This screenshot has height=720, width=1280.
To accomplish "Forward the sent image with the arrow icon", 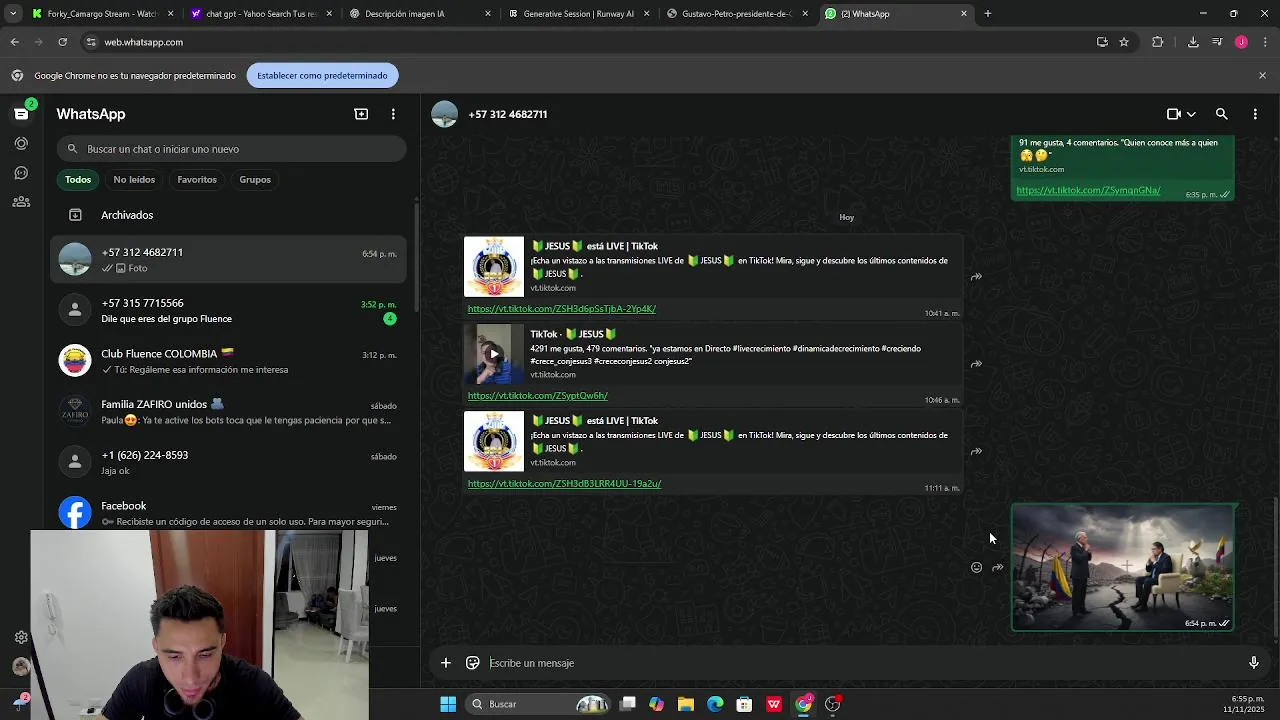I will (997, 567).
